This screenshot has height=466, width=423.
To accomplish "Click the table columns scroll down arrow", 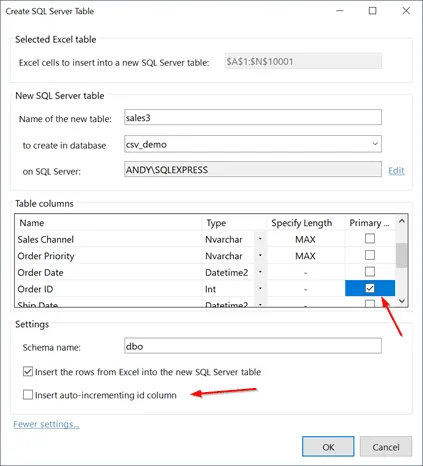I will pos(402,301).
